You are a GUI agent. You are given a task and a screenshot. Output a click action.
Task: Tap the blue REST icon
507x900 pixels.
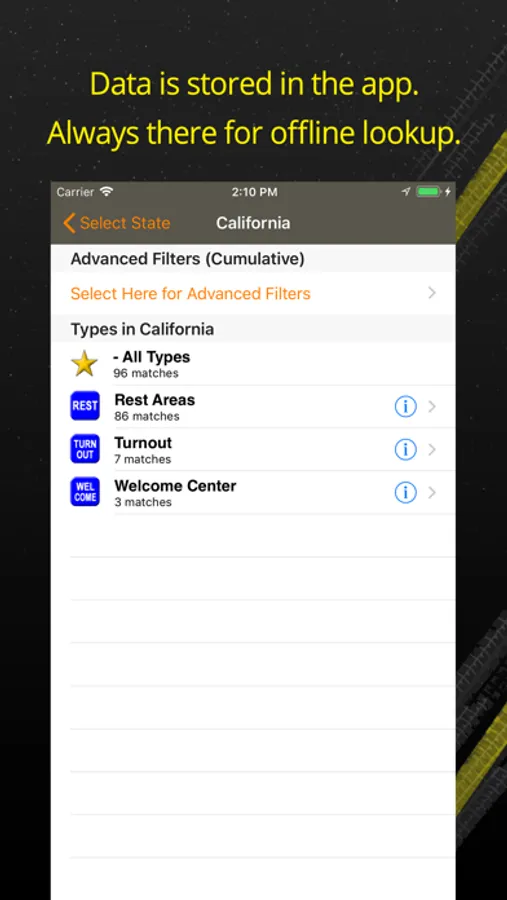point(85,406)
